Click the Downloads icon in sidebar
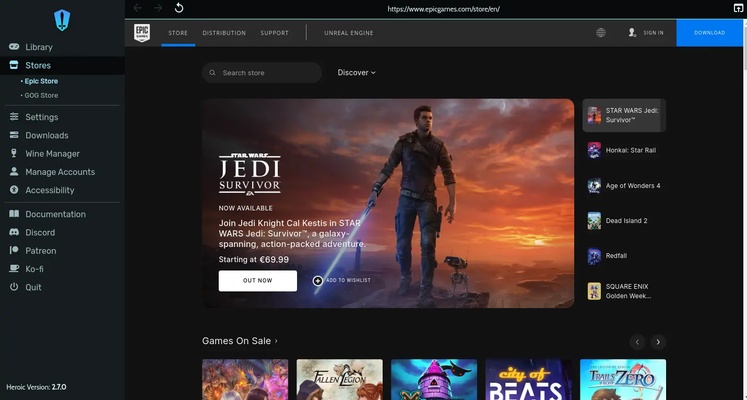747x400 pixels. 14,135
